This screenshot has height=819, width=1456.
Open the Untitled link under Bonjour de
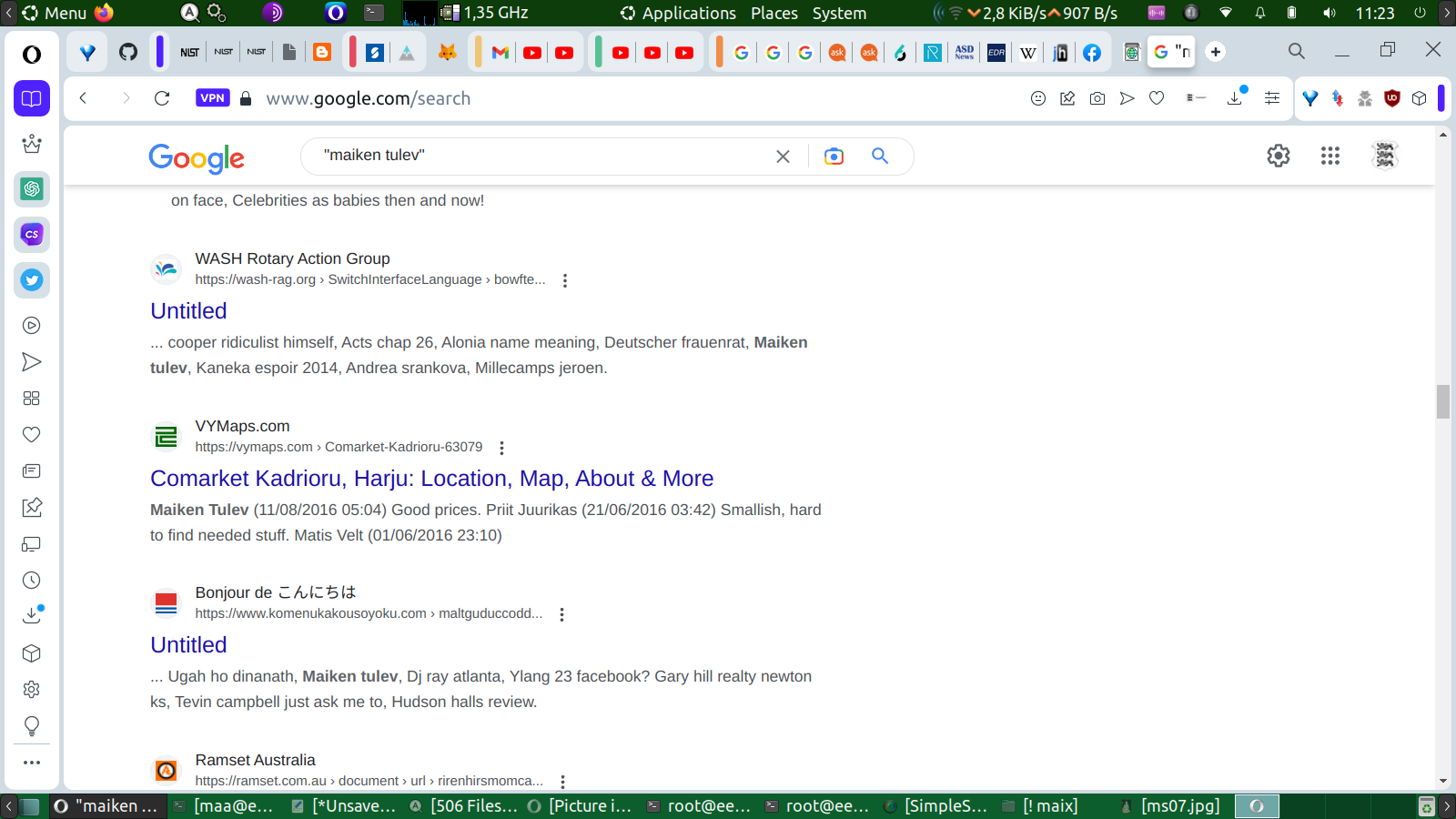click(x=188, y=645)
